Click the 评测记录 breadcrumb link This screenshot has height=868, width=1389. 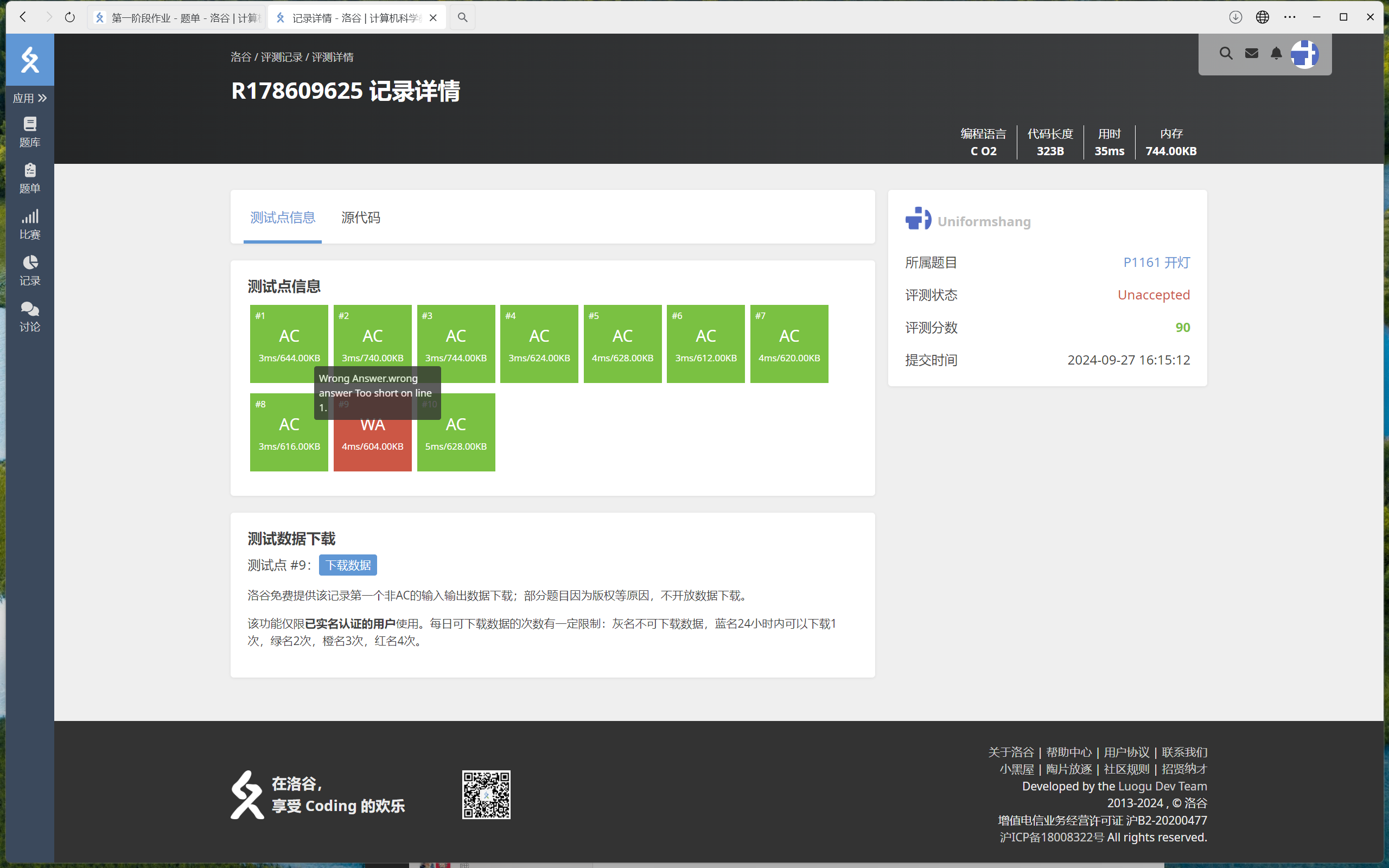coord(281,58)
